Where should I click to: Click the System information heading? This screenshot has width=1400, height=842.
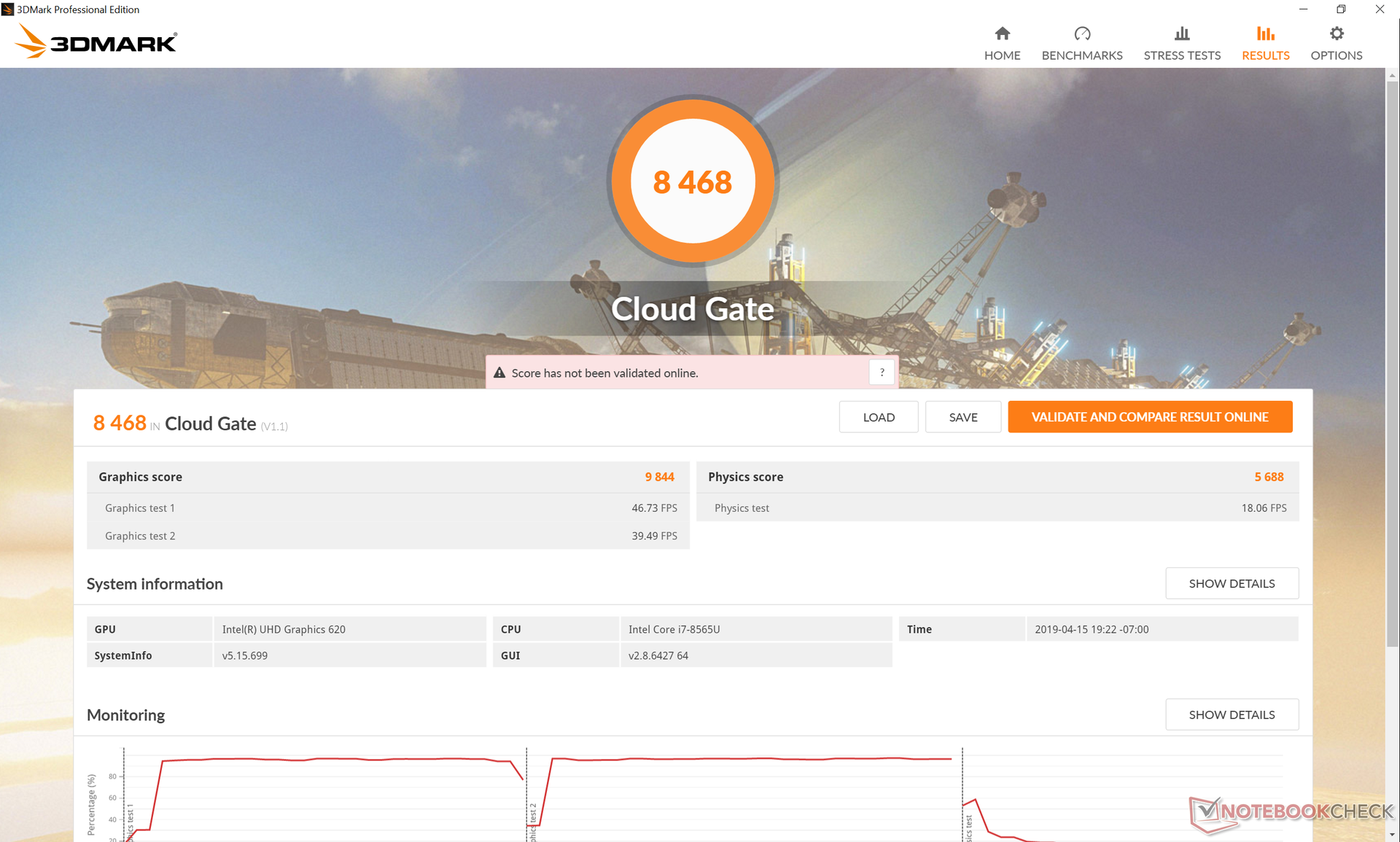155,584
